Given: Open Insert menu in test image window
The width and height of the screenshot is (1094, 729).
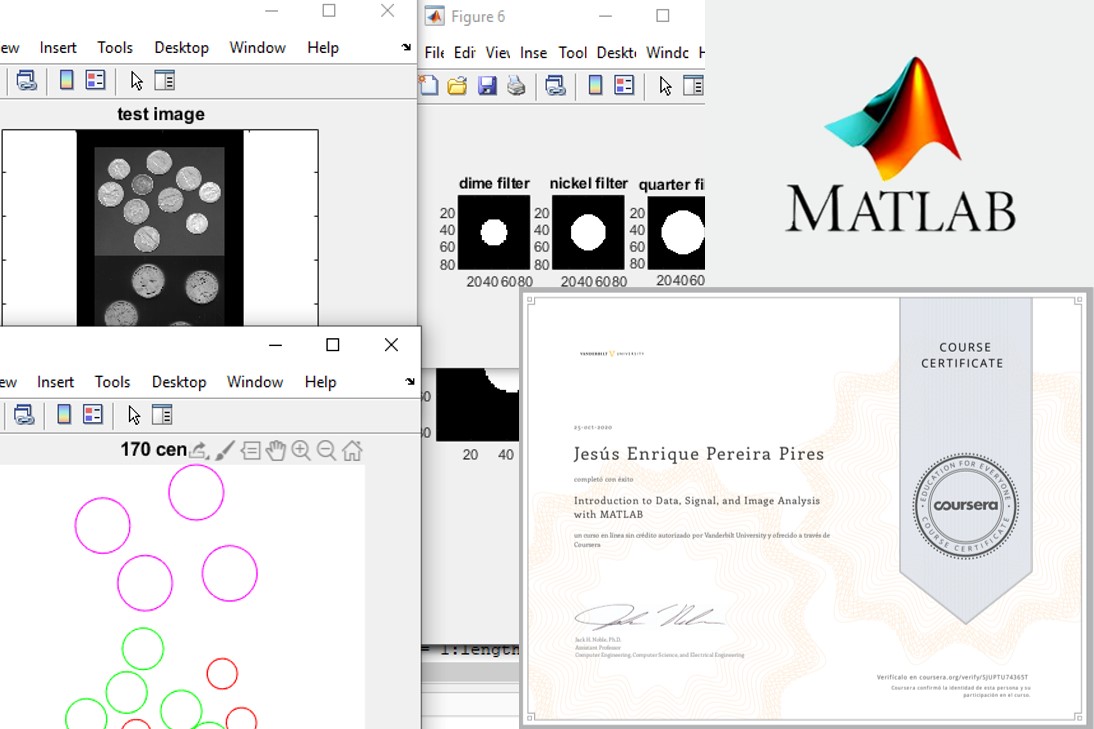Looking at the screenshot, I should [58, 47].
